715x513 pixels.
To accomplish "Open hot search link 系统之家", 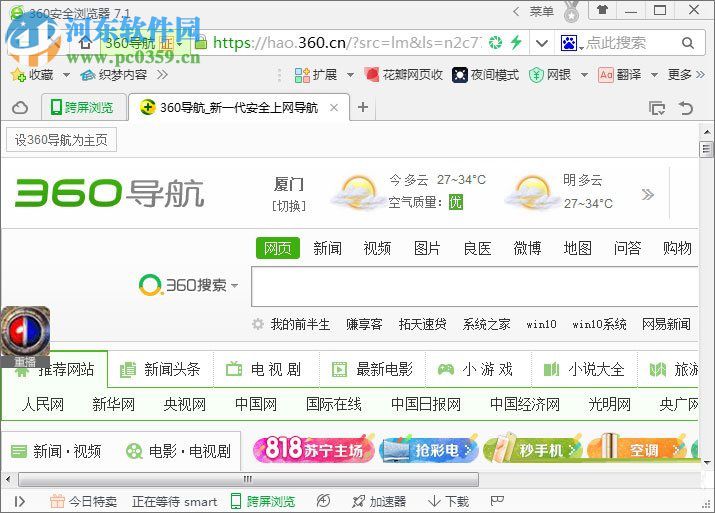I will point(486,324).
